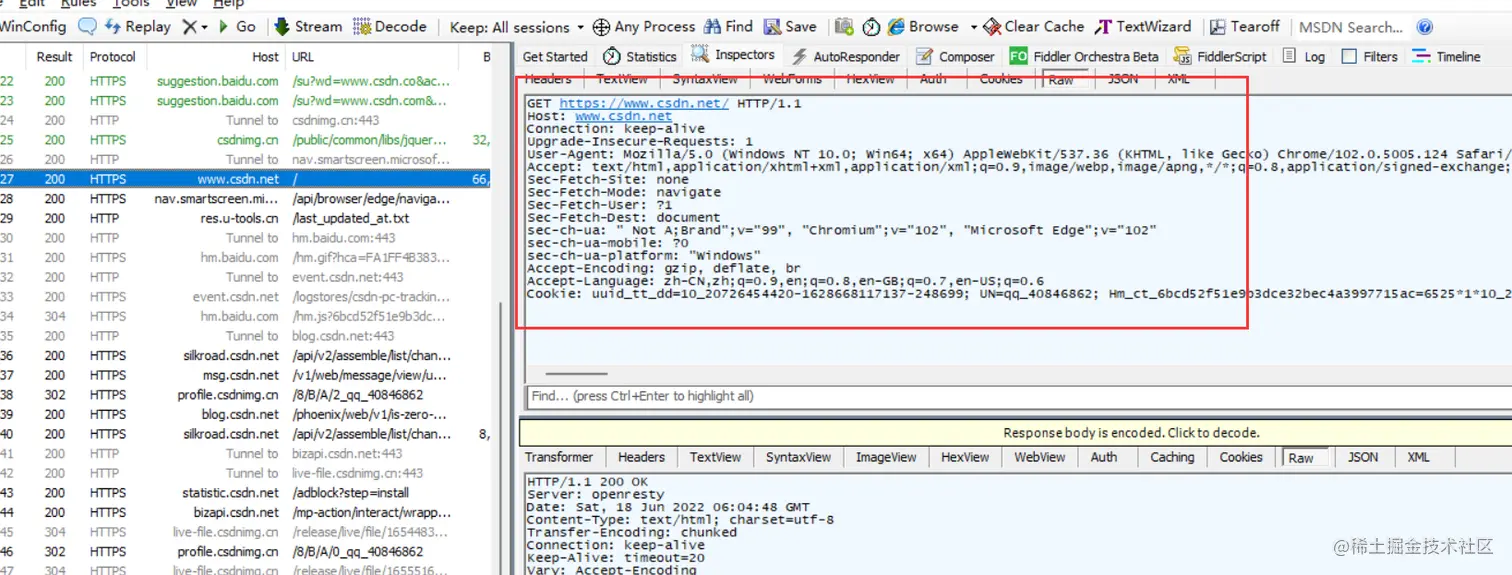Select the blog.csdn.net /phoenix/web session row
1512x575 pixels.
click(x=245, y=414)
